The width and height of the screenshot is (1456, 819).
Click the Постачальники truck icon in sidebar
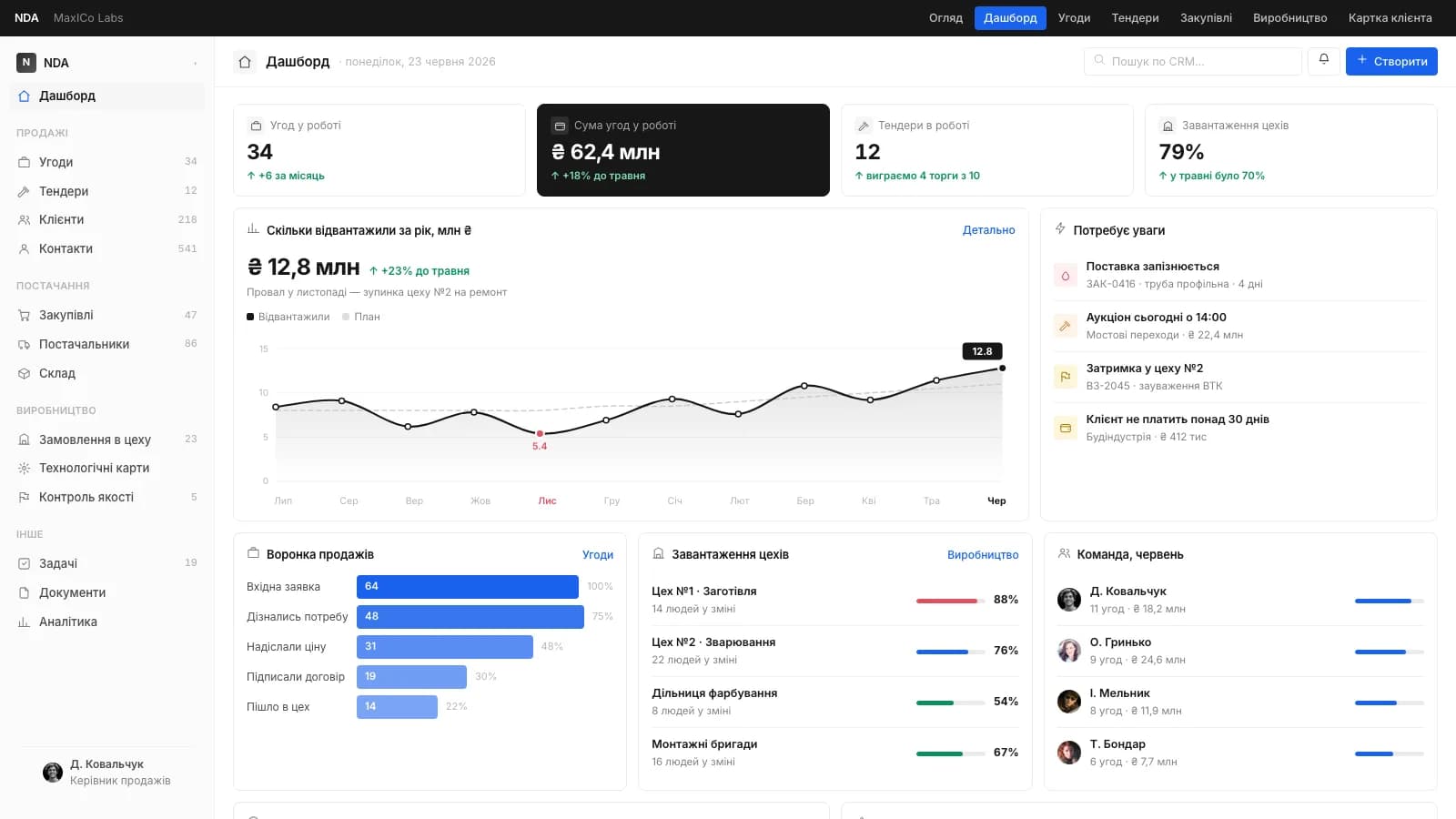[25, 344]
